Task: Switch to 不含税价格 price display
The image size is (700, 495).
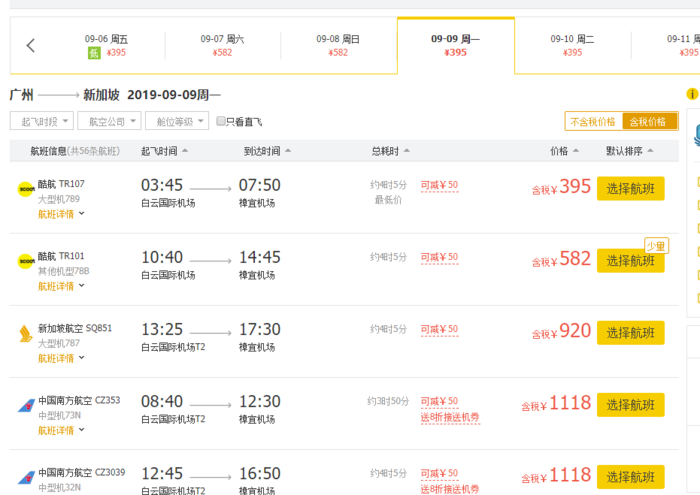Action: [x=592, y=121]
